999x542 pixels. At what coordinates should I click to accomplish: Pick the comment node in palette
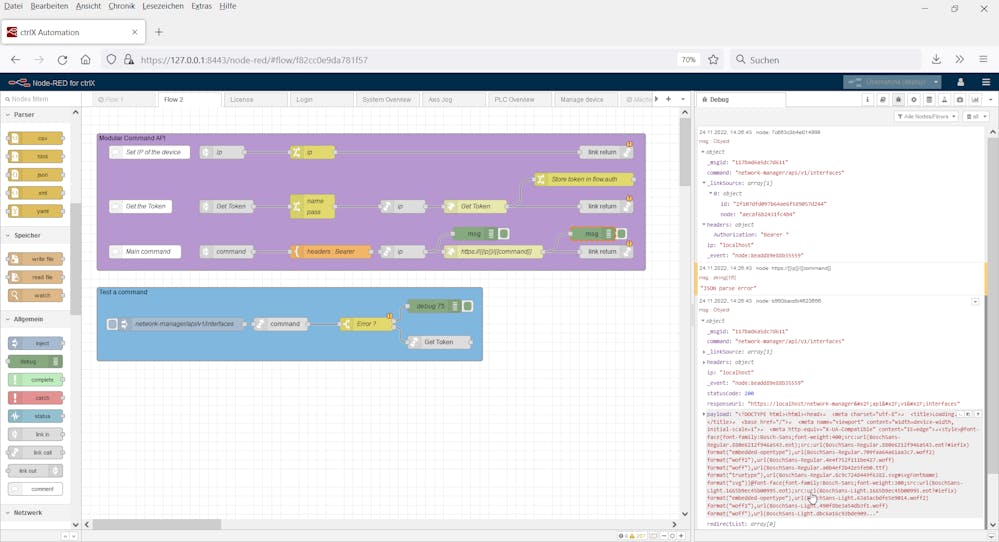click(x=36, y=489)
